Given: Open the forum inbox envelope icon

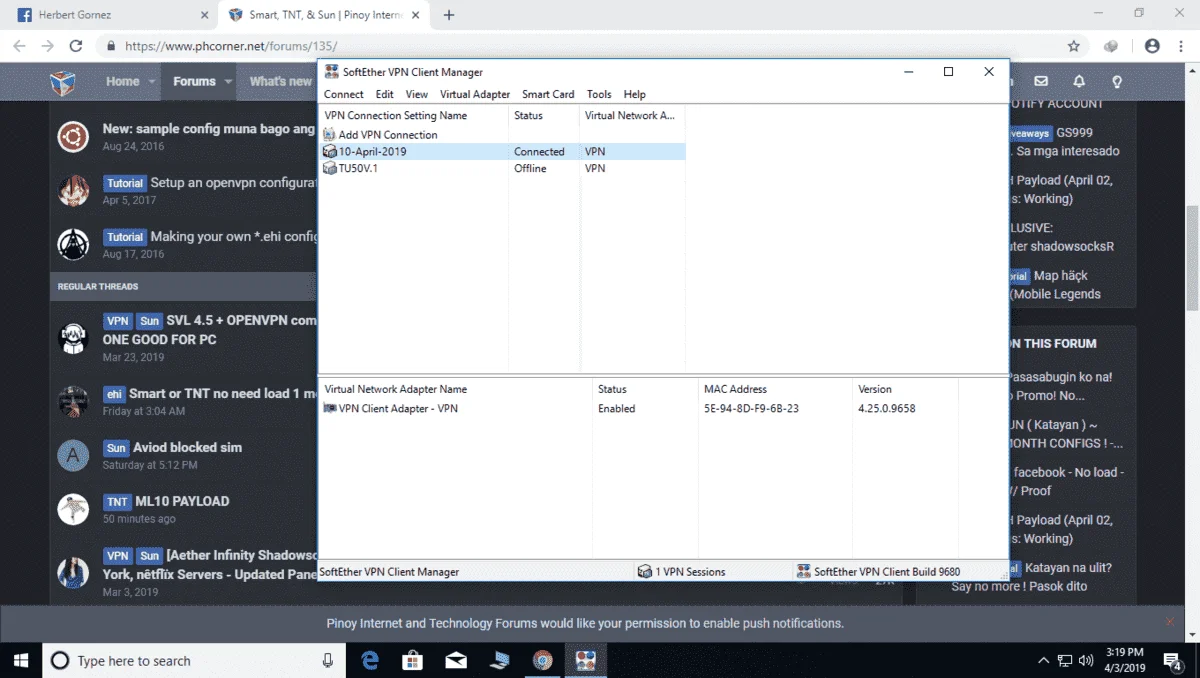Looking at the screenshot, I should [1041, 82].
